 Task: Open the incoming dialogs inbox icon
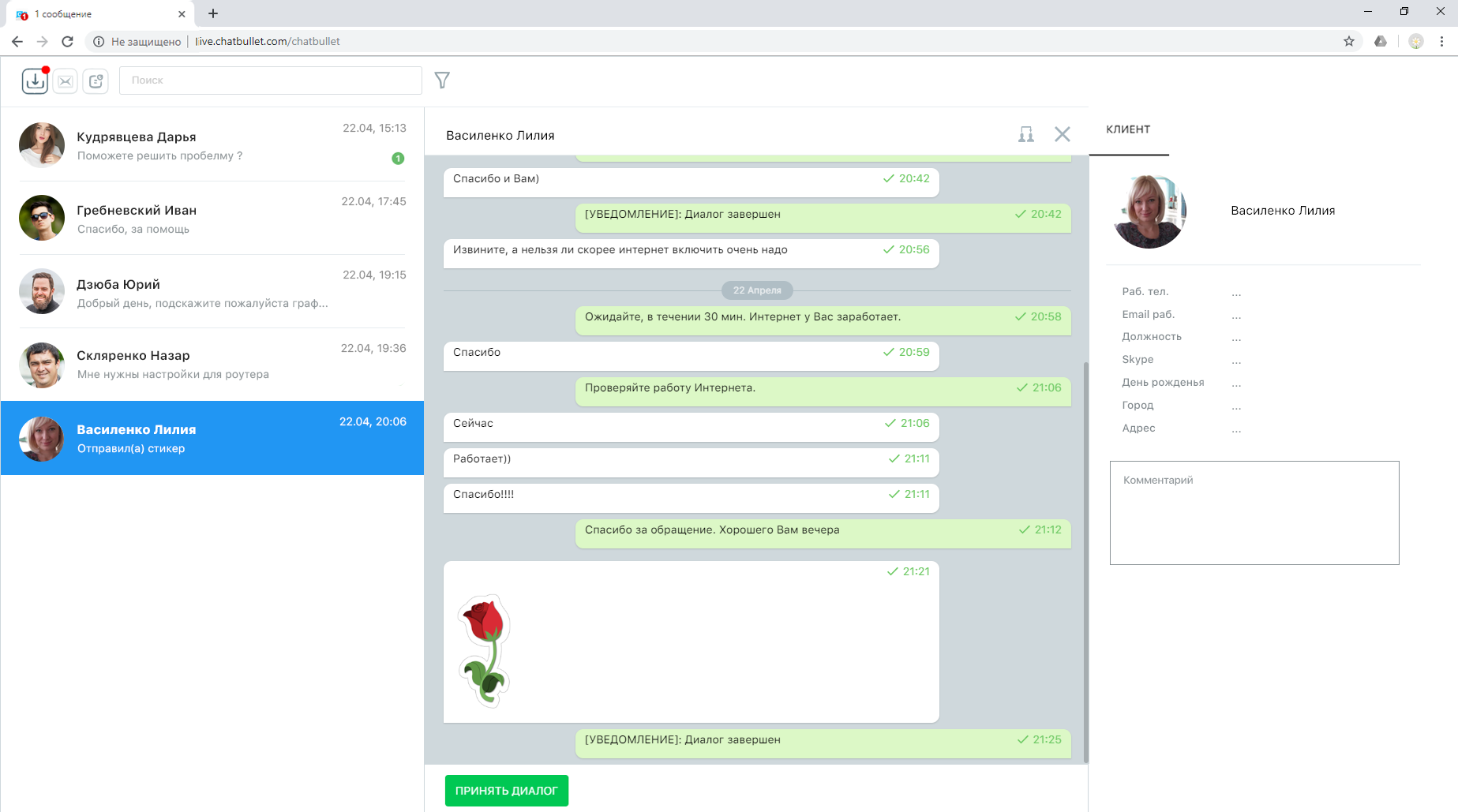click(35, 80)
